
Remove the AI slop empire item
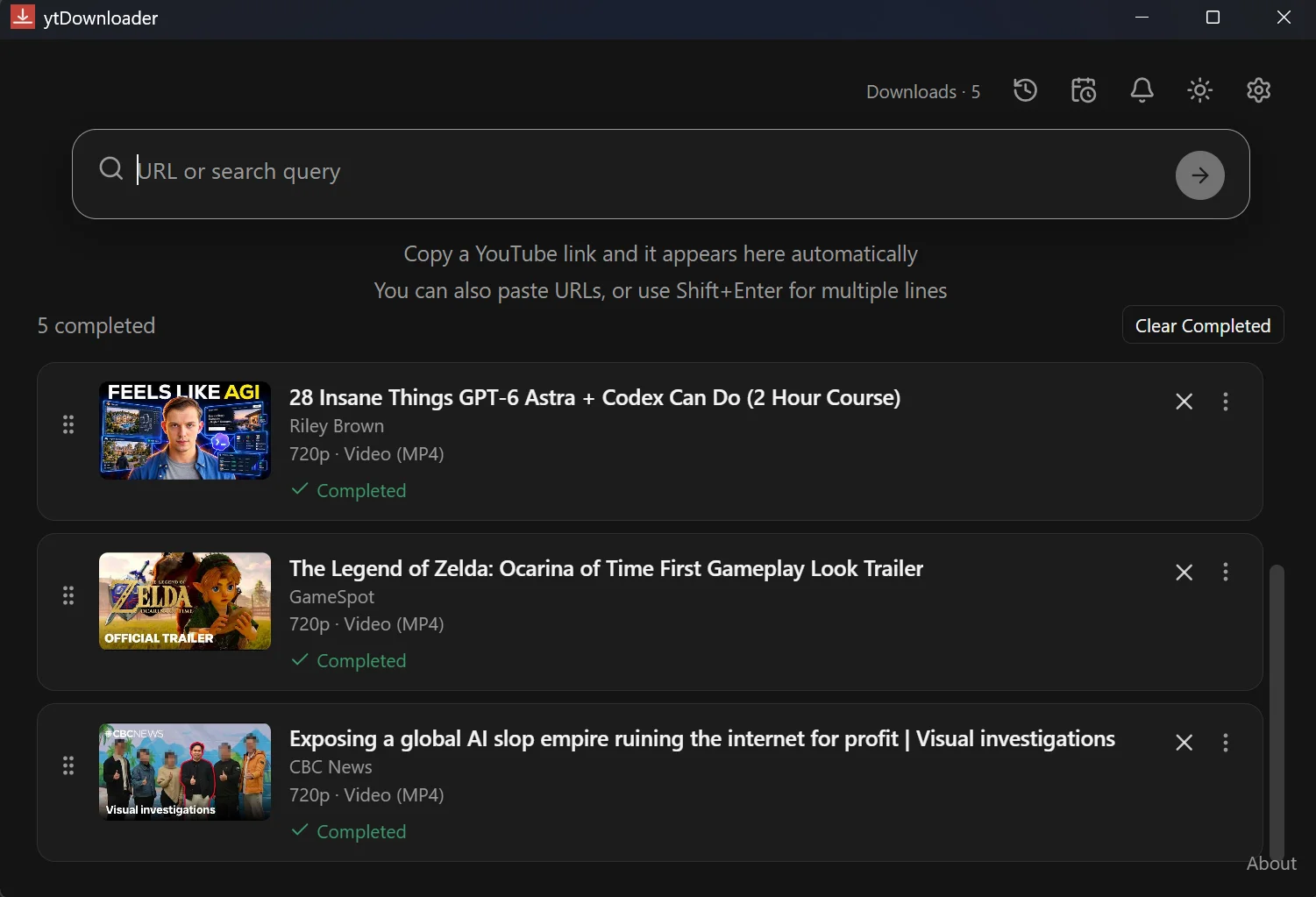click(x=1184, y=743)
